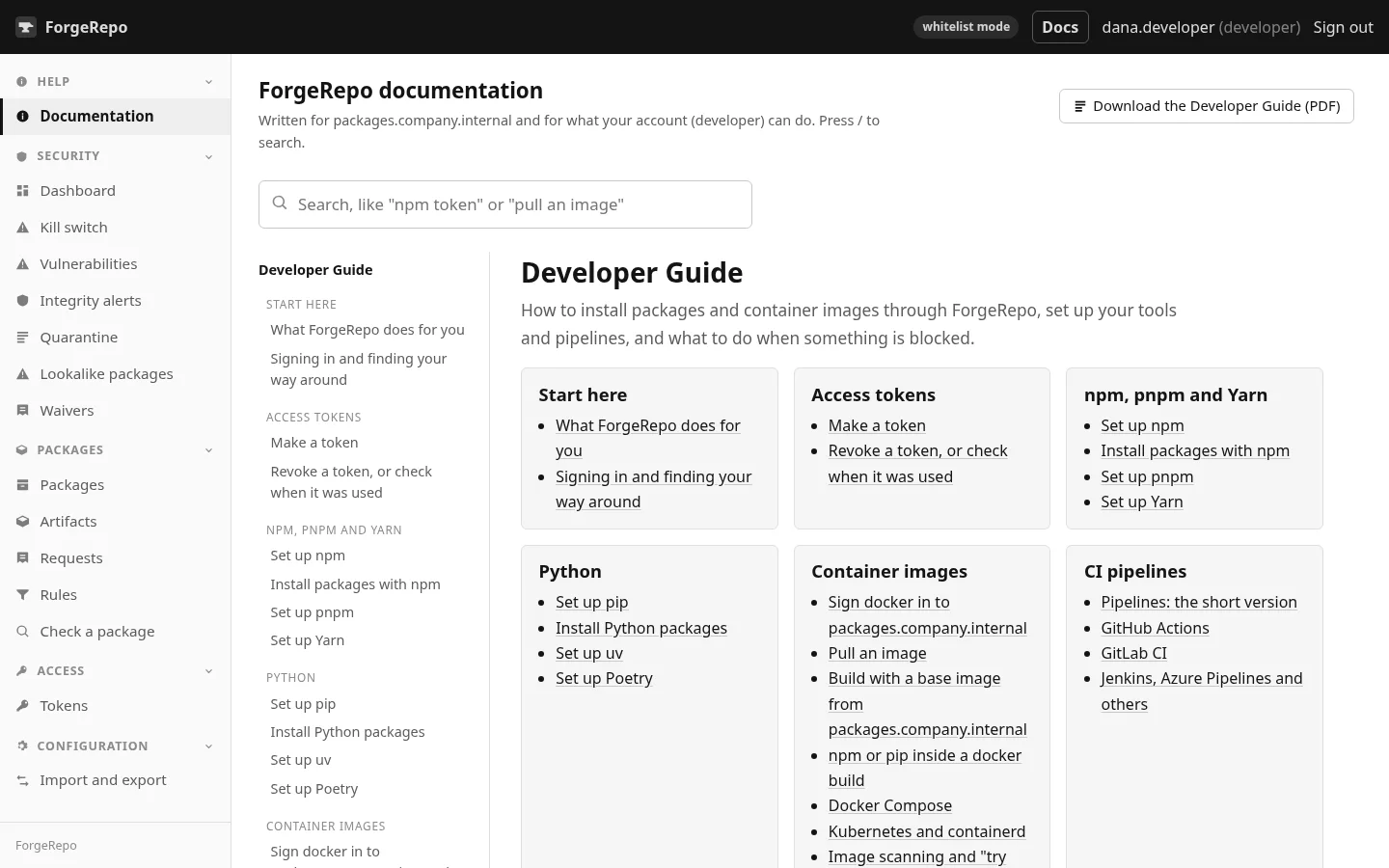Open 'Jenkins, Azure Pipelines and others' link
1389x868 pixels.
(1202, 691)
